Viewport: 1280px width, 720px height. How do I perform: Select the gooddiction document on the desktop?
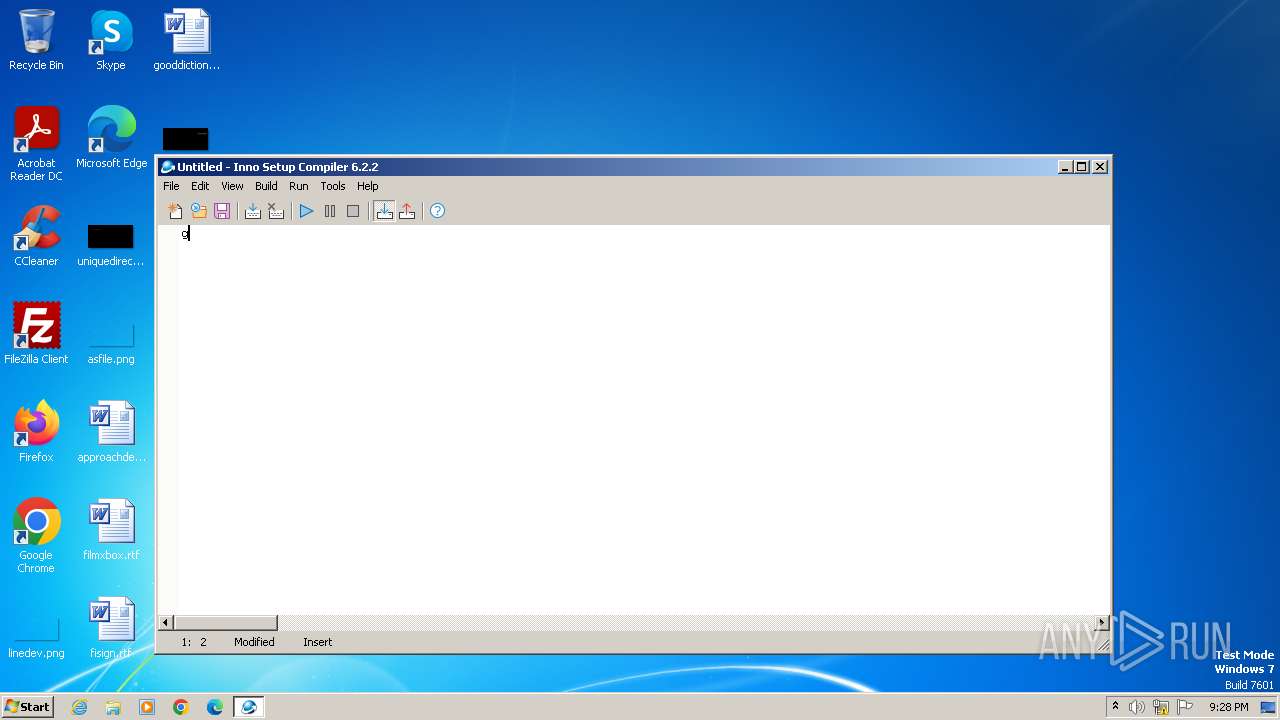(x=186, y=40)
